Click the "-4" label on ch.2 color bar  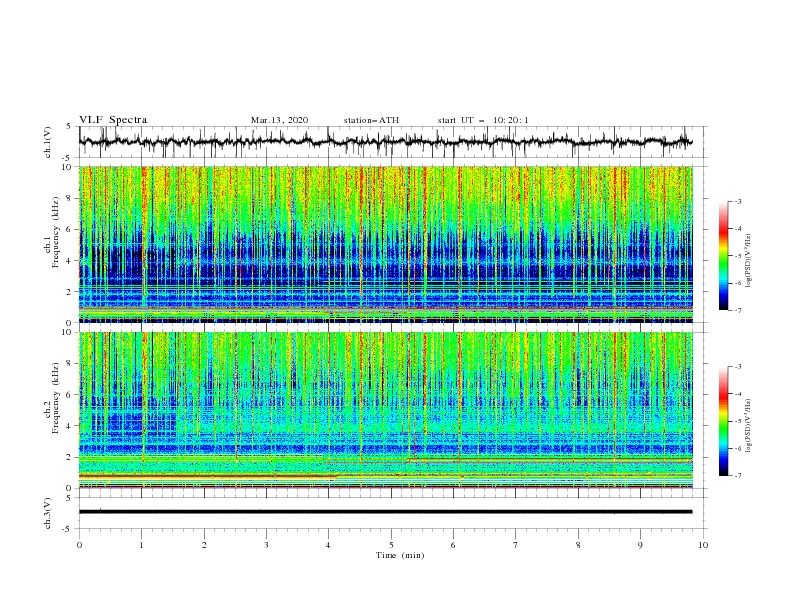738,394
